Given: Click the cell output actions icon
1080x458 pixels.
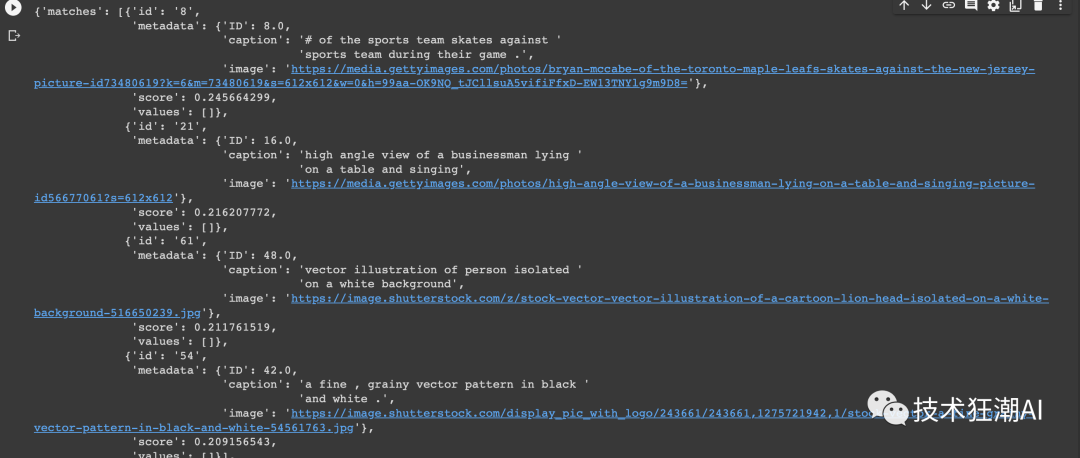Looking at the screenshot, I should click(x=14, y=36).
